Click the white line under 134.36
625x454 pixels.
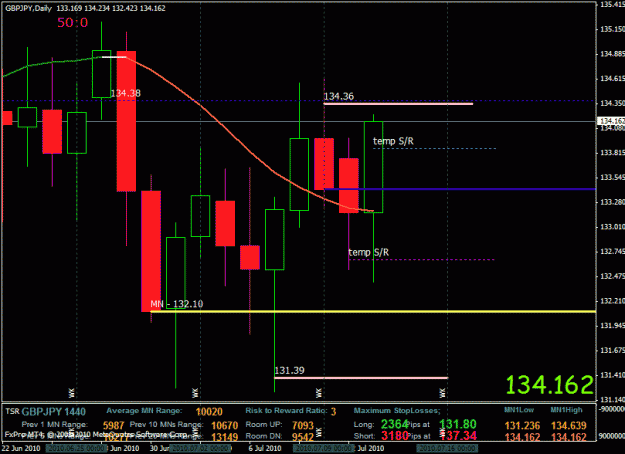398,104
